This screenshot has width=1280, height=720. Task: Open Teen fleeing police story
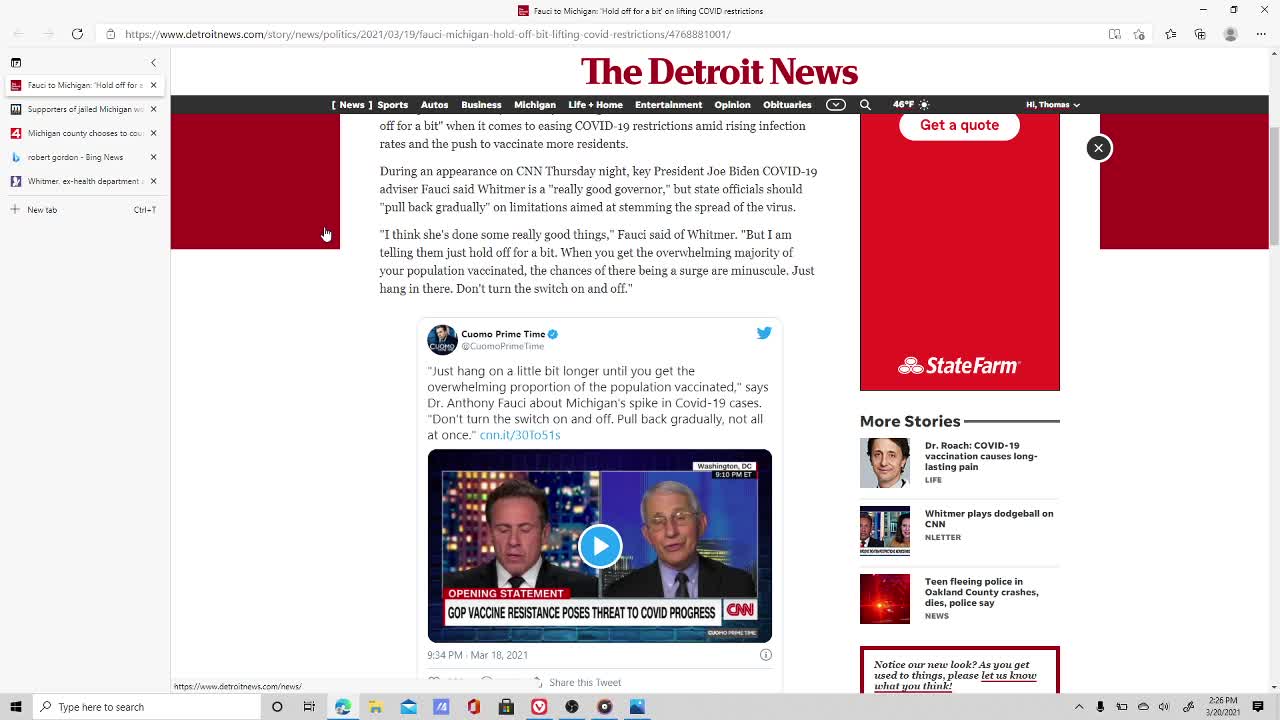coord(981,592)
